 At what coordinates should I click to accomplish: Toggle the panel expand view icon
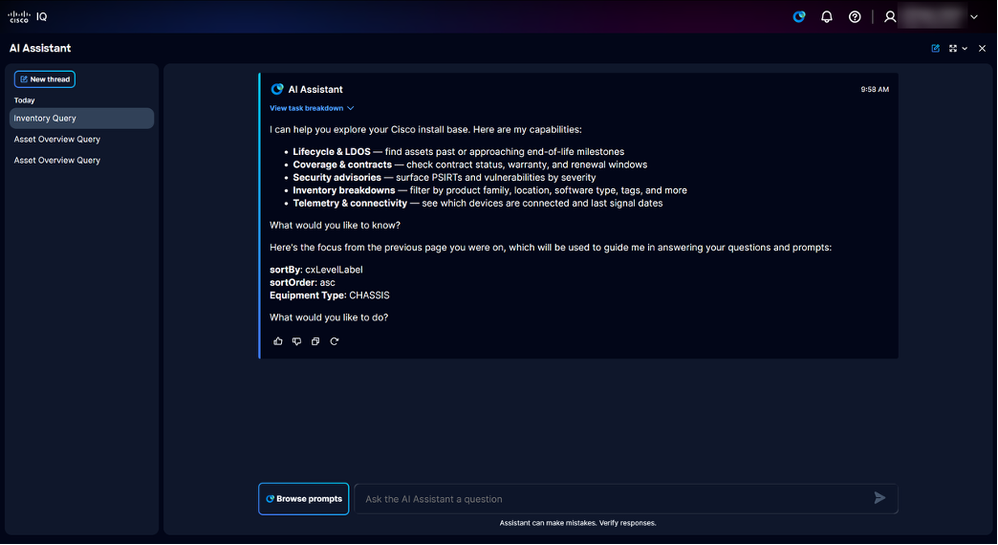[953, 48]
